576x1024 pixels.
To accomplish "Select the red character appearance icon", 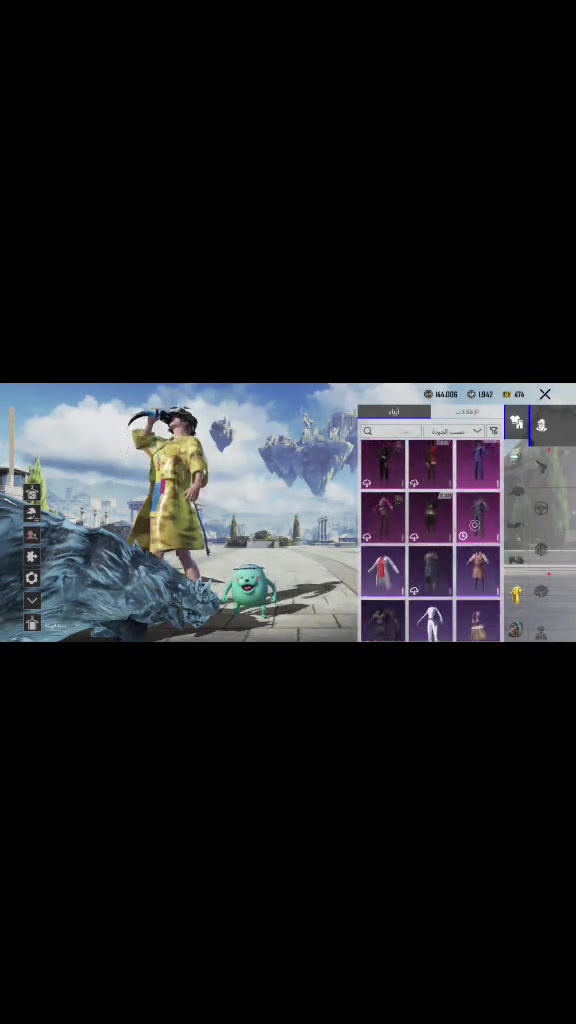I will tap(32, 536).
